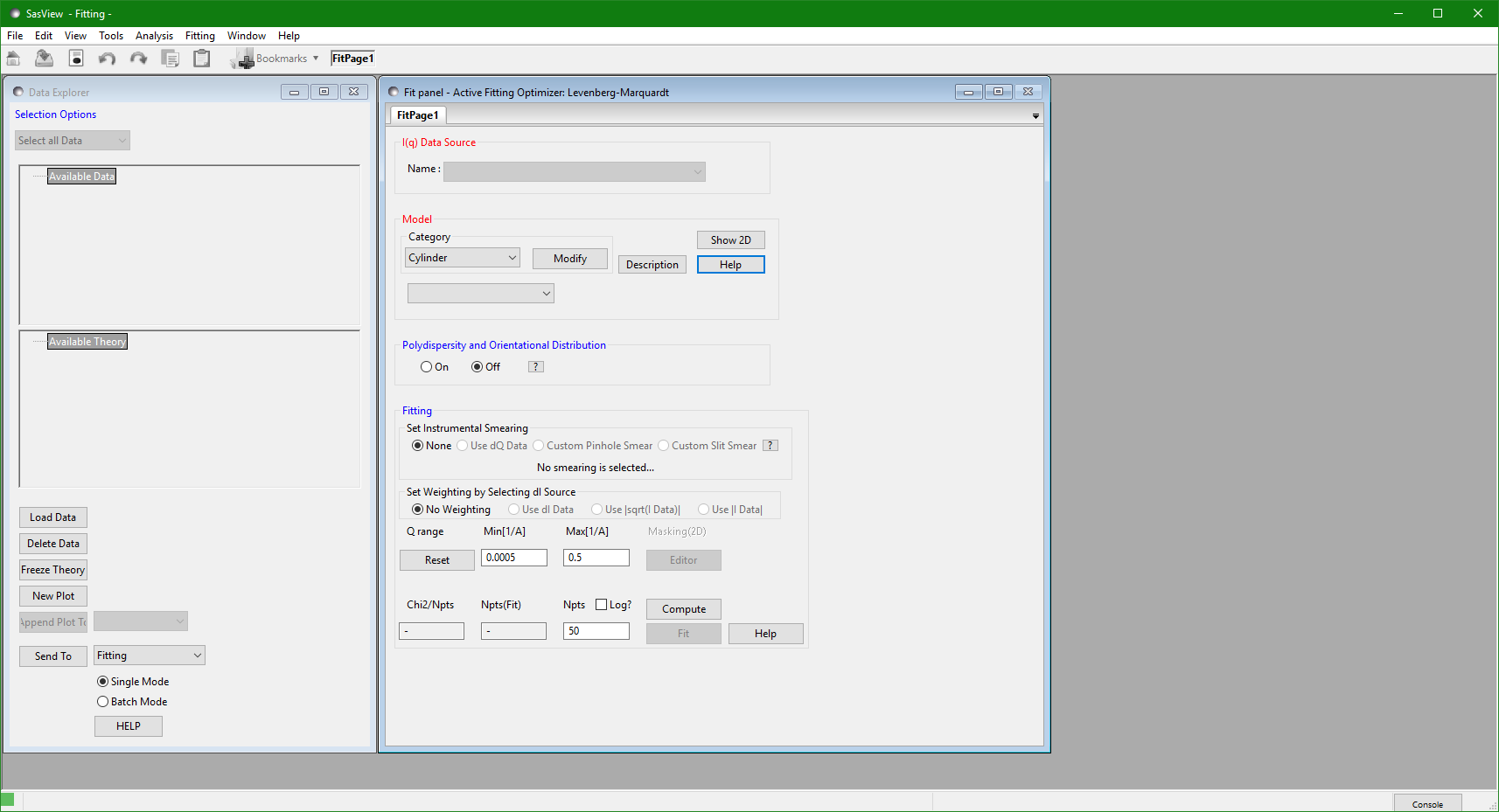Click the home toolbar icon
Screen dimensions: 1499x812
coord(13,59)
